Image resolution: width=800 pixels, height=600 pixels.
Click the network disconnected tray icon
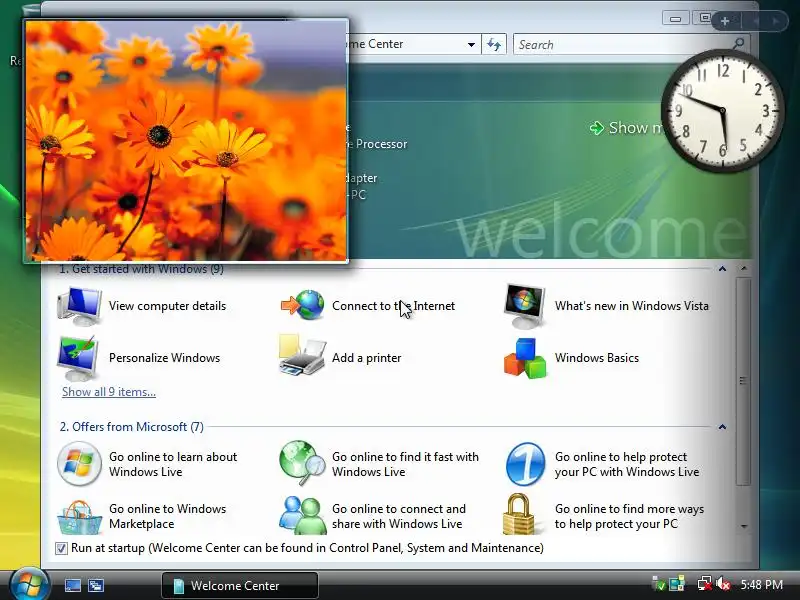point(705,584)
